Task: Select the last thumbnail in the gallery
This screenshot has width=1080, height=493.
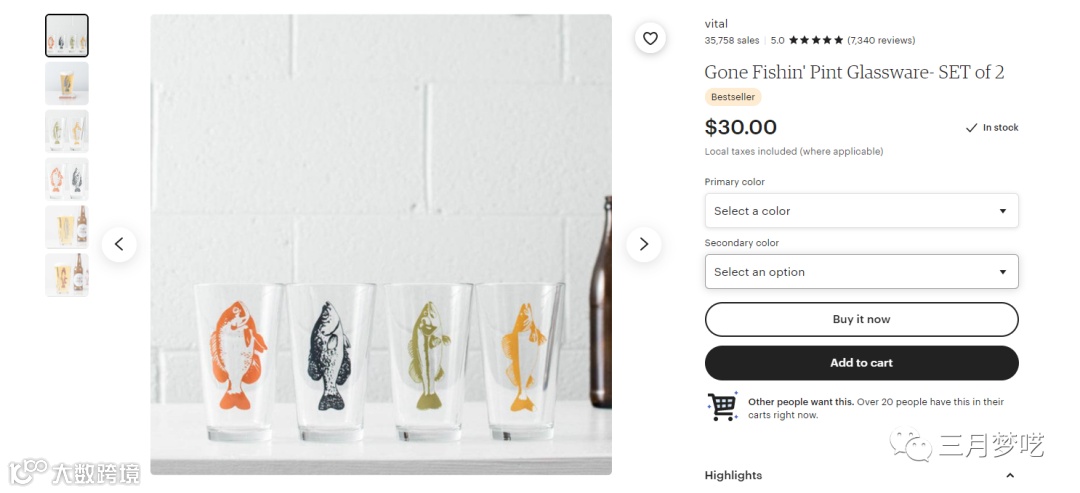Action: click(x=67, y=275)
